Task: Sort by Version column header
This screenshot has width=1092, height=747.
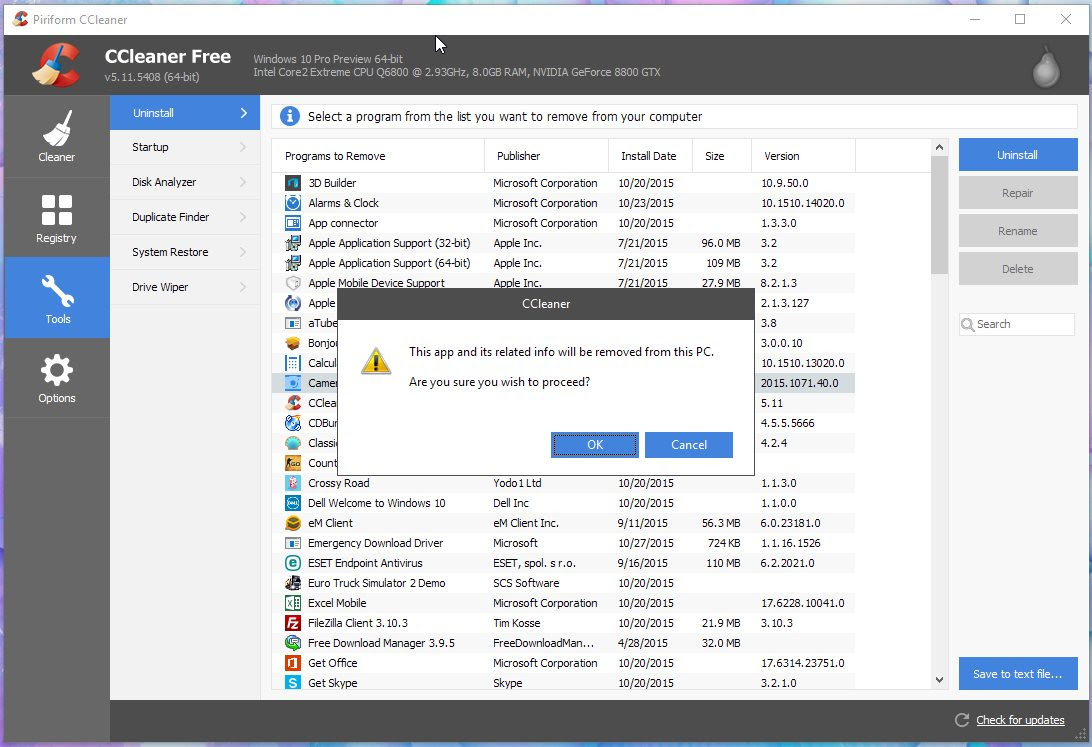Action: [804, 156]
